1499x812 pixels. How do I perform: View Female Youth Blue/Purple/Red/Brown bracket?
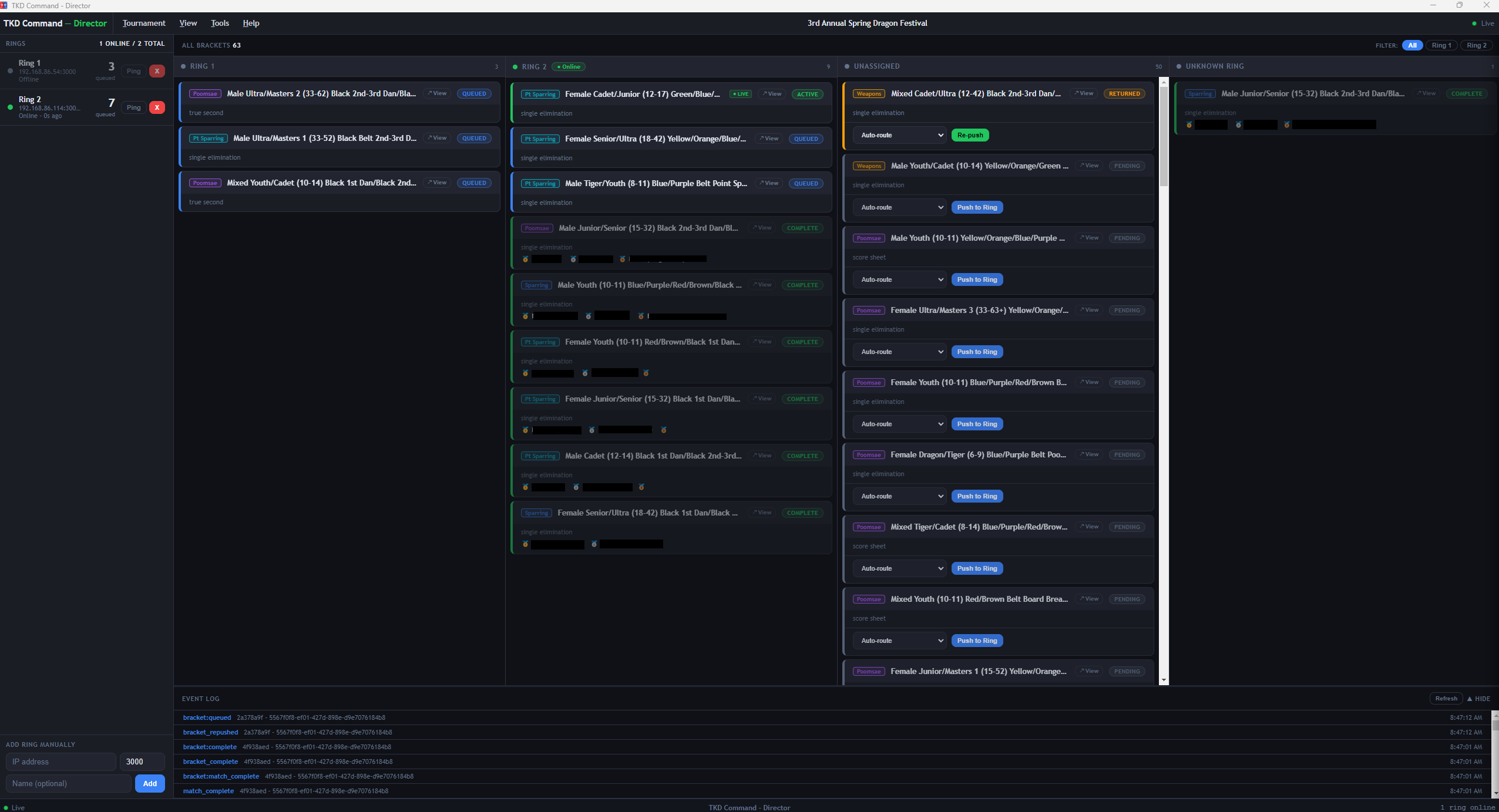pos(1089,382)
